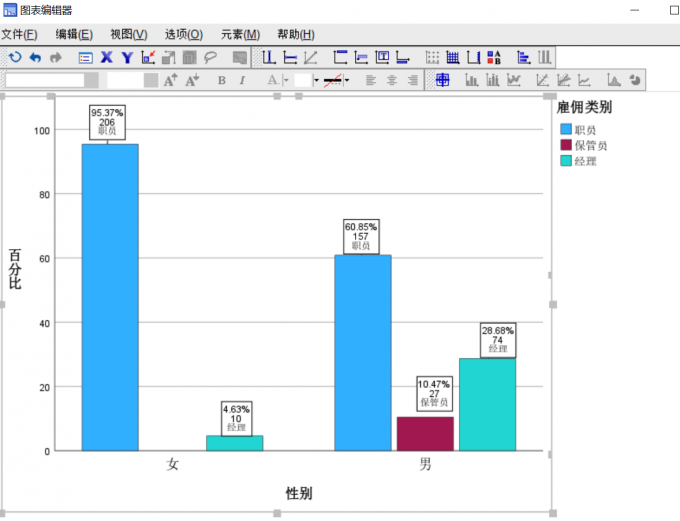The width and height of the screenshot is (680, 521).
Task: Open the 编辑(E) menu
Action: coord(74,34)
